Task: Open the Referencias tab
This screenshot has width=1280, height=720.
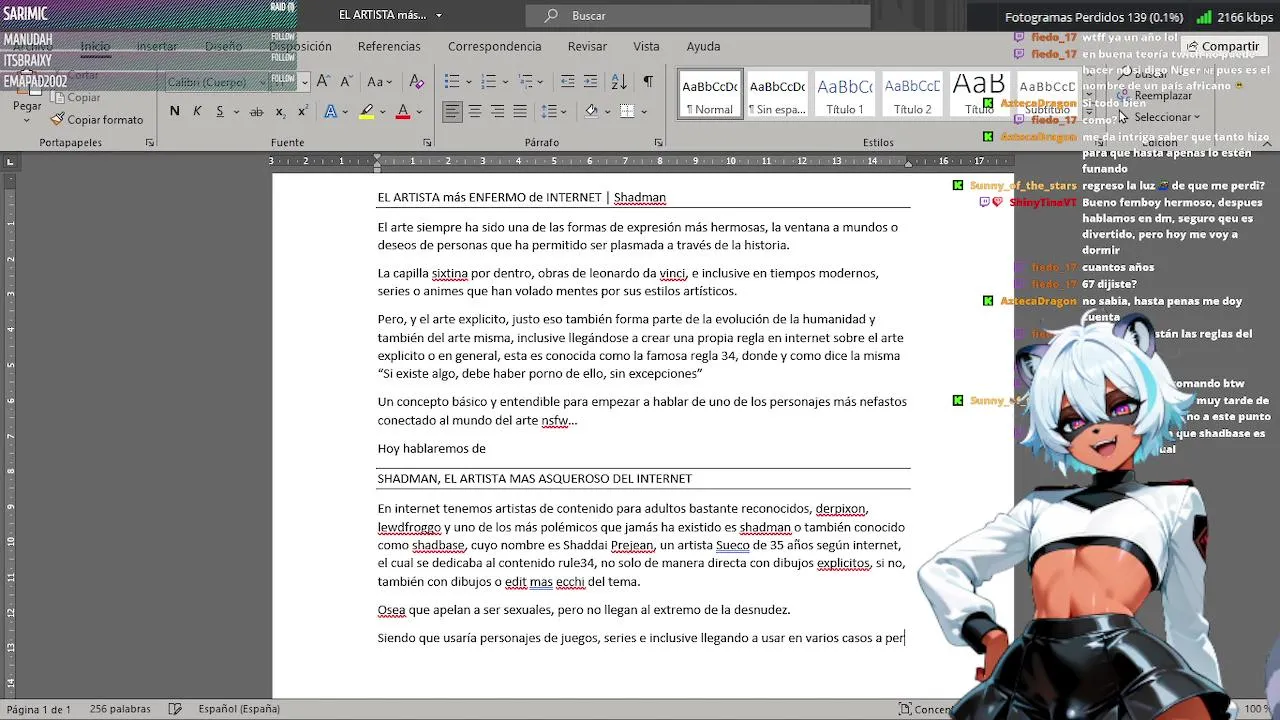Action: (389, 46)
